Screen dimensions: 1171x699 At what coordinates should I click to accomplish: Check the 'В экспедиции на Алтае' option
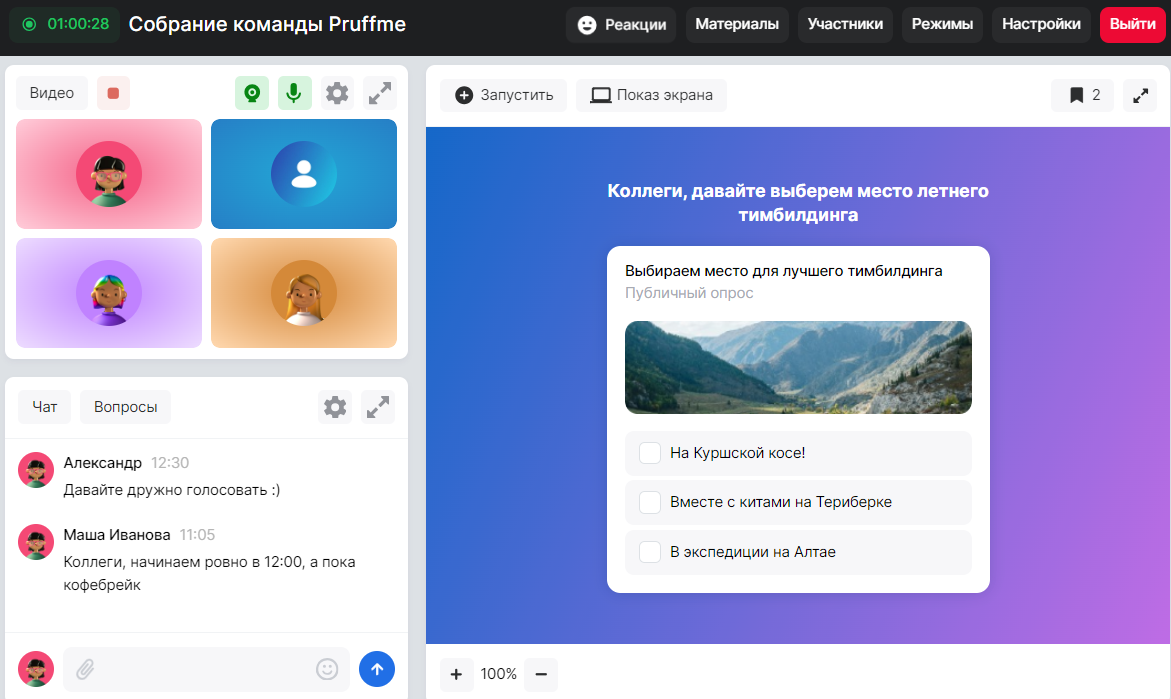point(650,552)
